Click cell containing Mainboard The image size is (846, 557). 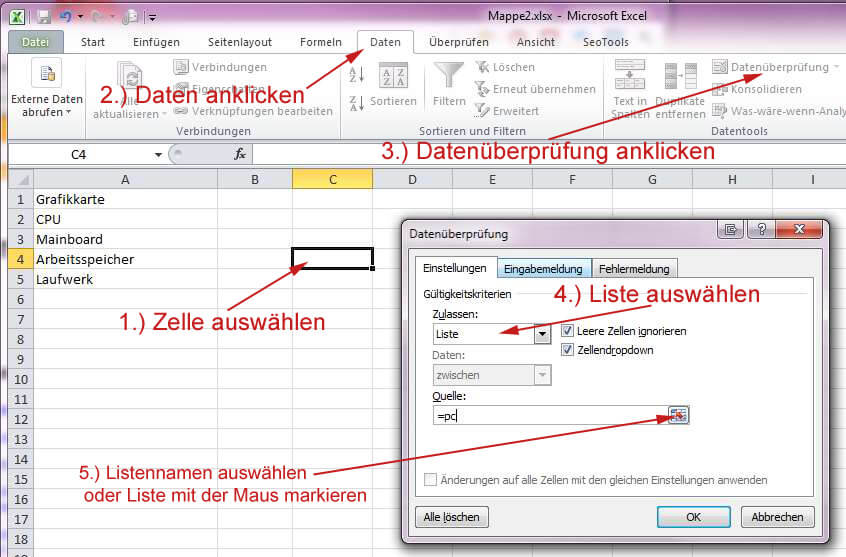125,239
